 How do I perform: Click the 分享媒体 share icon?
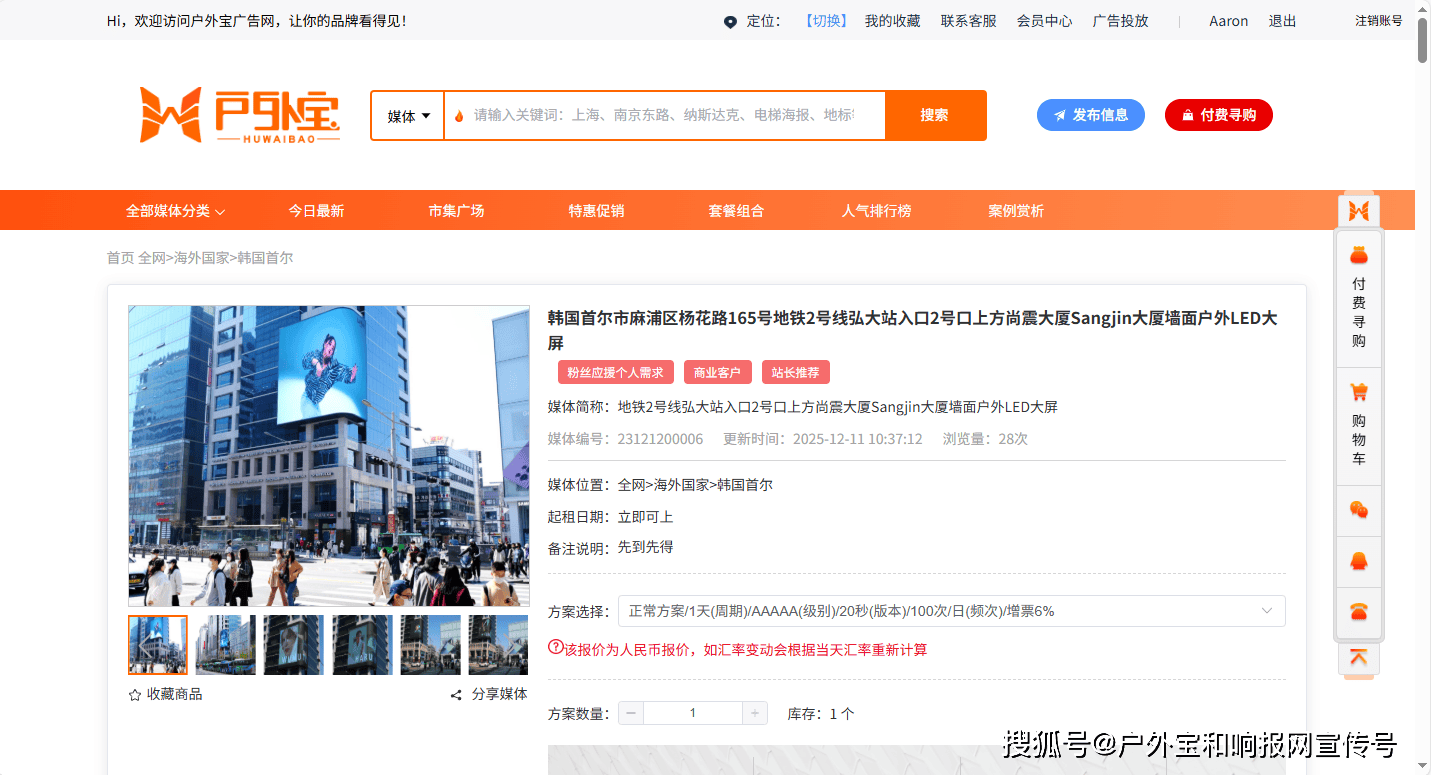click(x=456, y=695)
